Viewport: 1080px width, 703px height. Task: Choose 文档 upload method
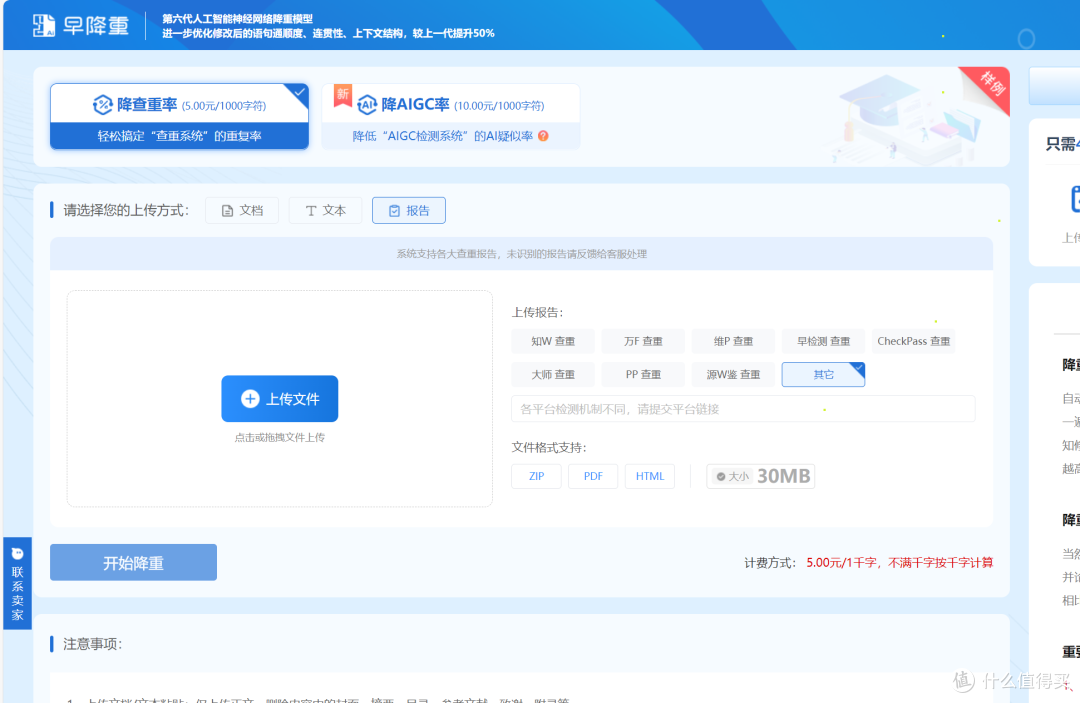coord(242,211)
